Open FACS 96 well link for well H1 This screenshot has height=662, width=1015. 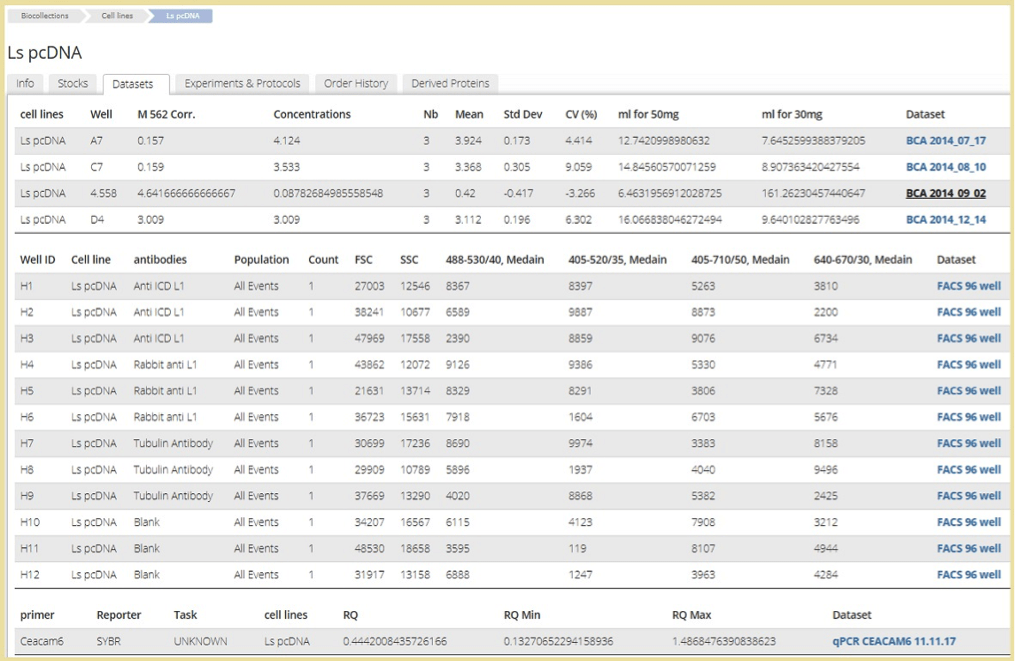968,286
